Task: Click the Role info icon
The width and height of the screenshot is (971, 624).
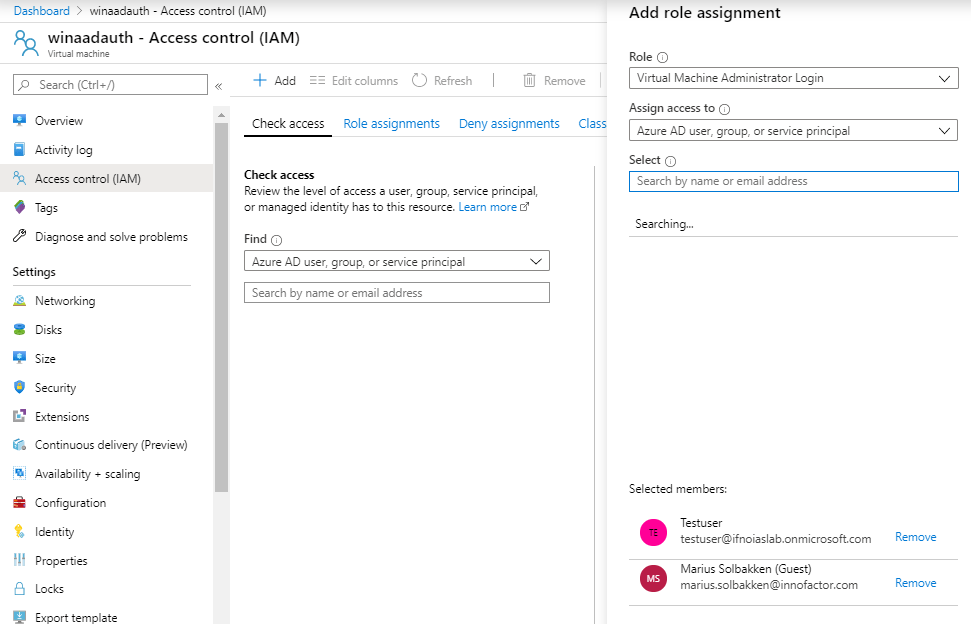Action: coord(663,58)
